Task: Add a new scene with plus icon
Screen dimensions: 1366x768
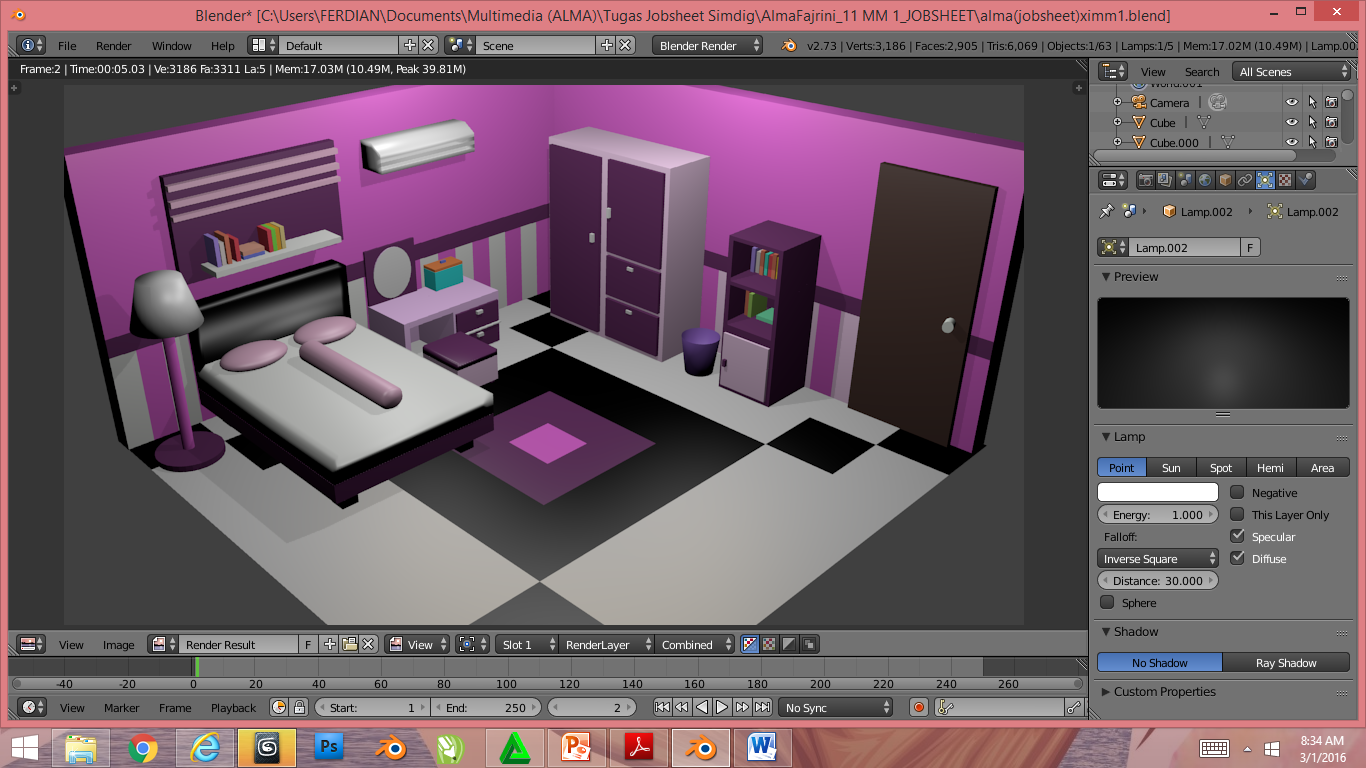Action: point(606,46)
